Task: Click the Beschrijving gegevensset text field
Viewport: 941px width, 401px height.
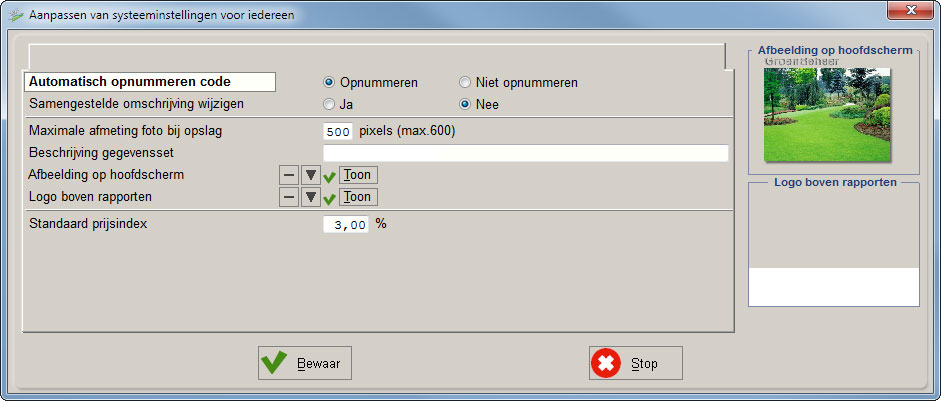Action: pyautogui.click(x=525, y=153)
